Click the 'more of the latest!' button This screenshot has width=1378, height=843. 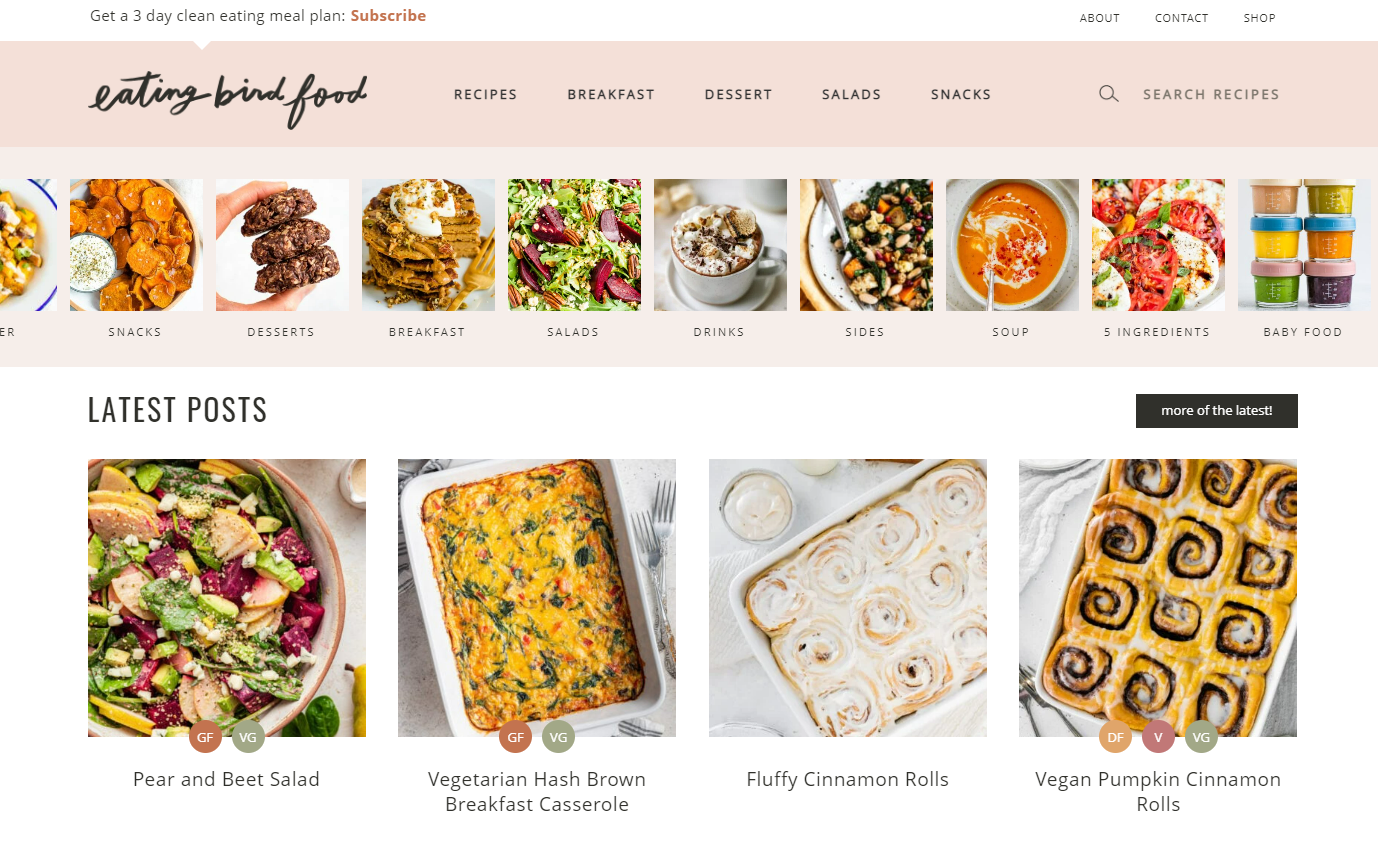1217,411
